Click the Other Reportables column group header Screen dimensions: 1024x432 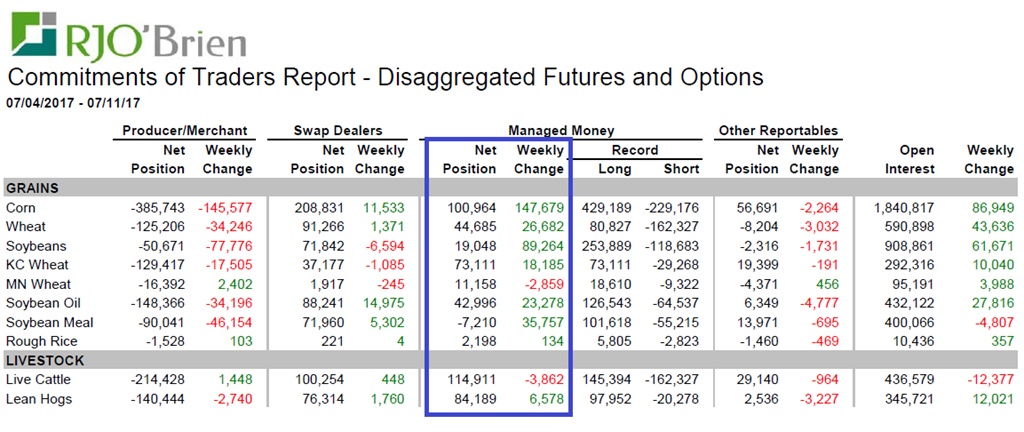point(778,130)
